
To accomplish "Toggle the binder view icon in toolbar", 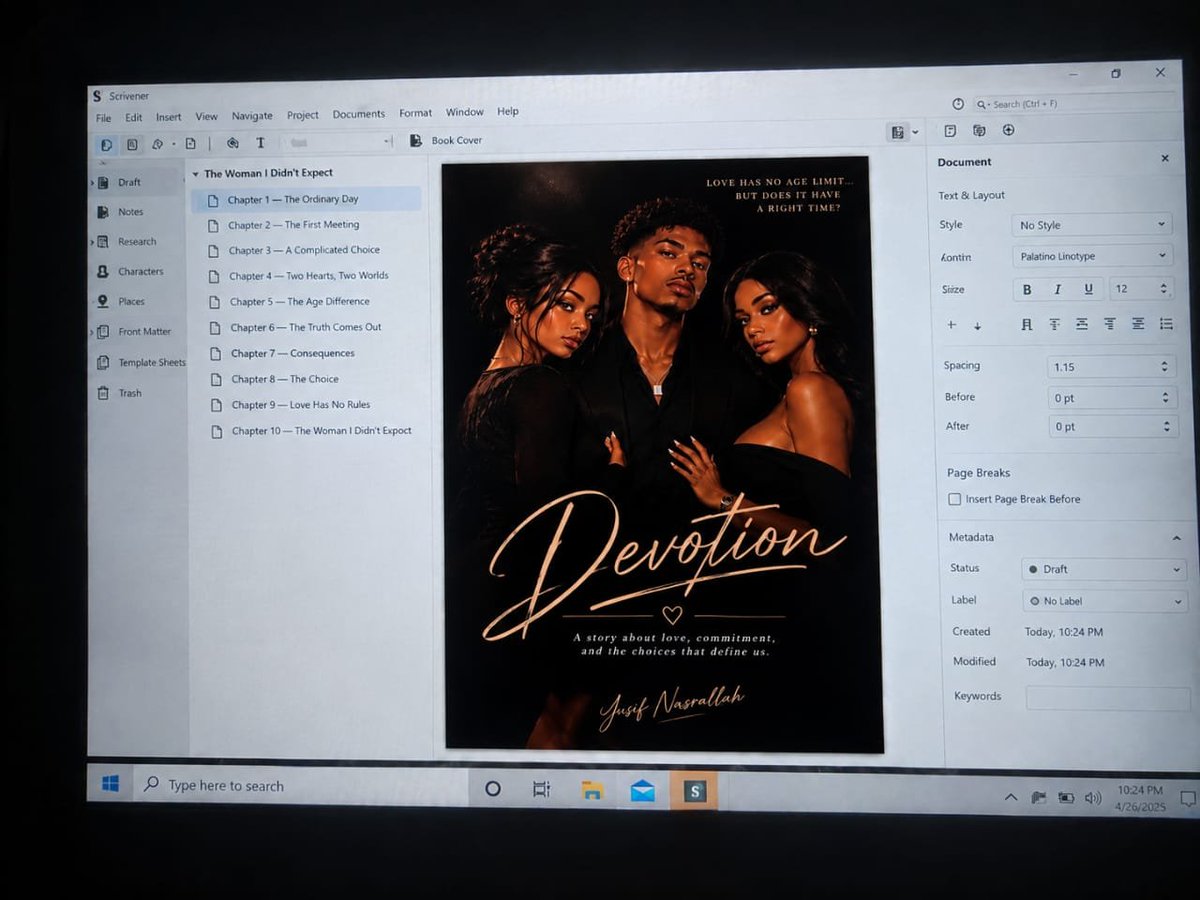I will 106,144.
